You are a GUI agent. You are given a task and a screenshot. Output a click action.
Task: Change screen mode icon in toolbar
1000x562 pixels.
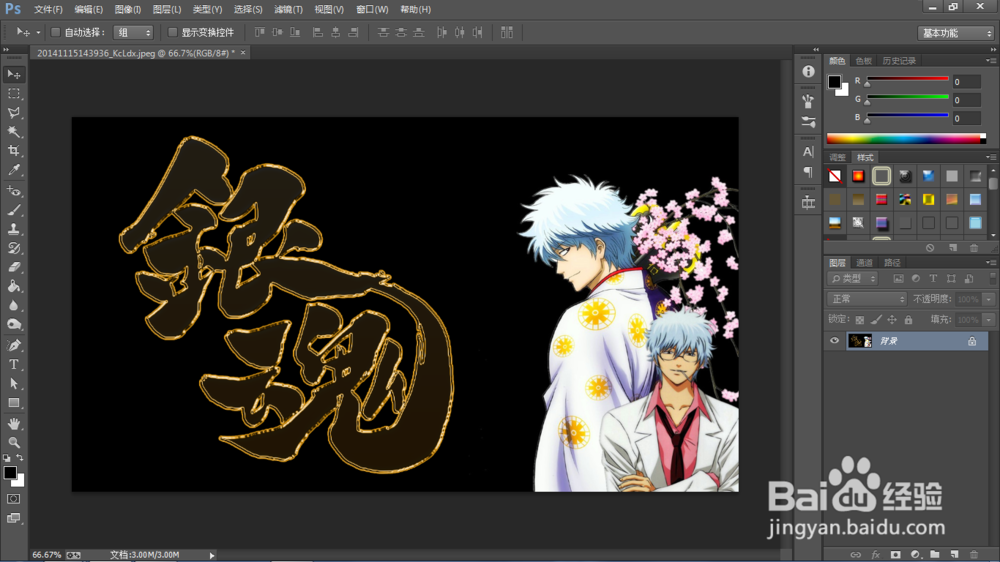[13, 518]
